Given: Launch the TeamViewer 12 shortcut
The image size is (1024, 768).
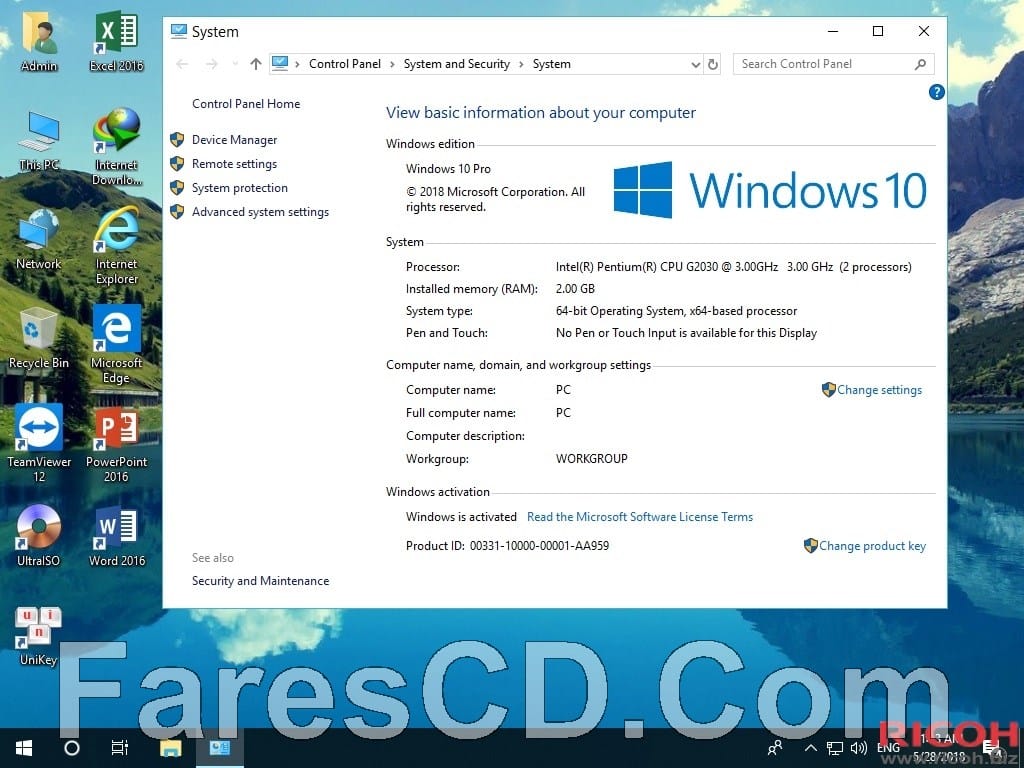Looking at the screenshot, I should tap(39, 444).
